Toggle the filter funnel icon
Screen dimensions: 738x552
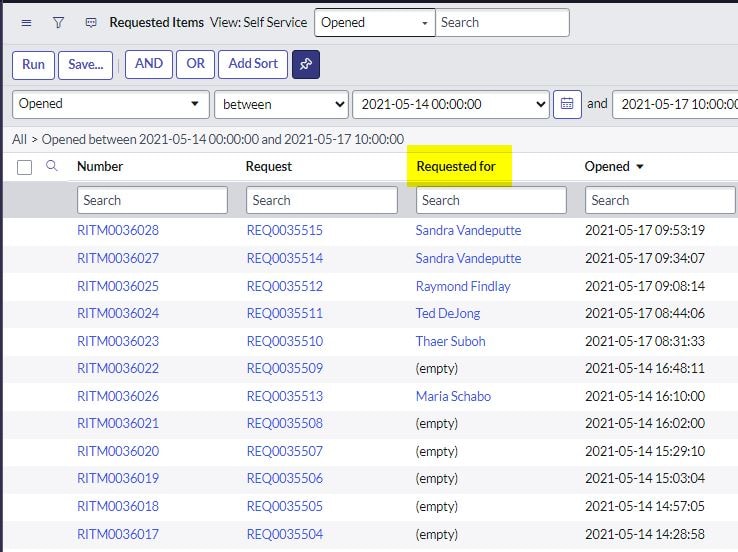58,23
